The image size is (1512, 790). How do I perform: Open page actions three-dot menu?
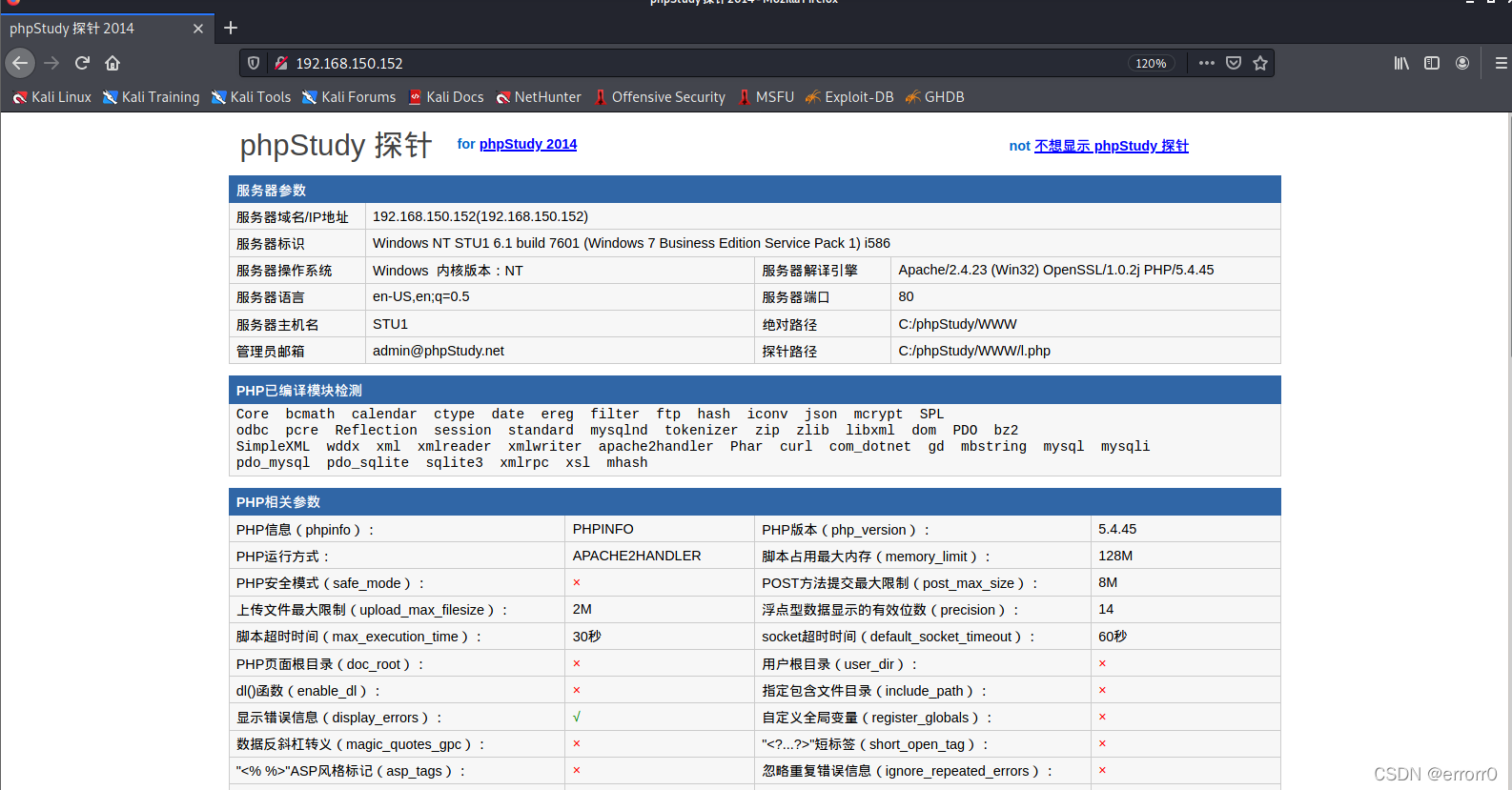pos(1207,63)
